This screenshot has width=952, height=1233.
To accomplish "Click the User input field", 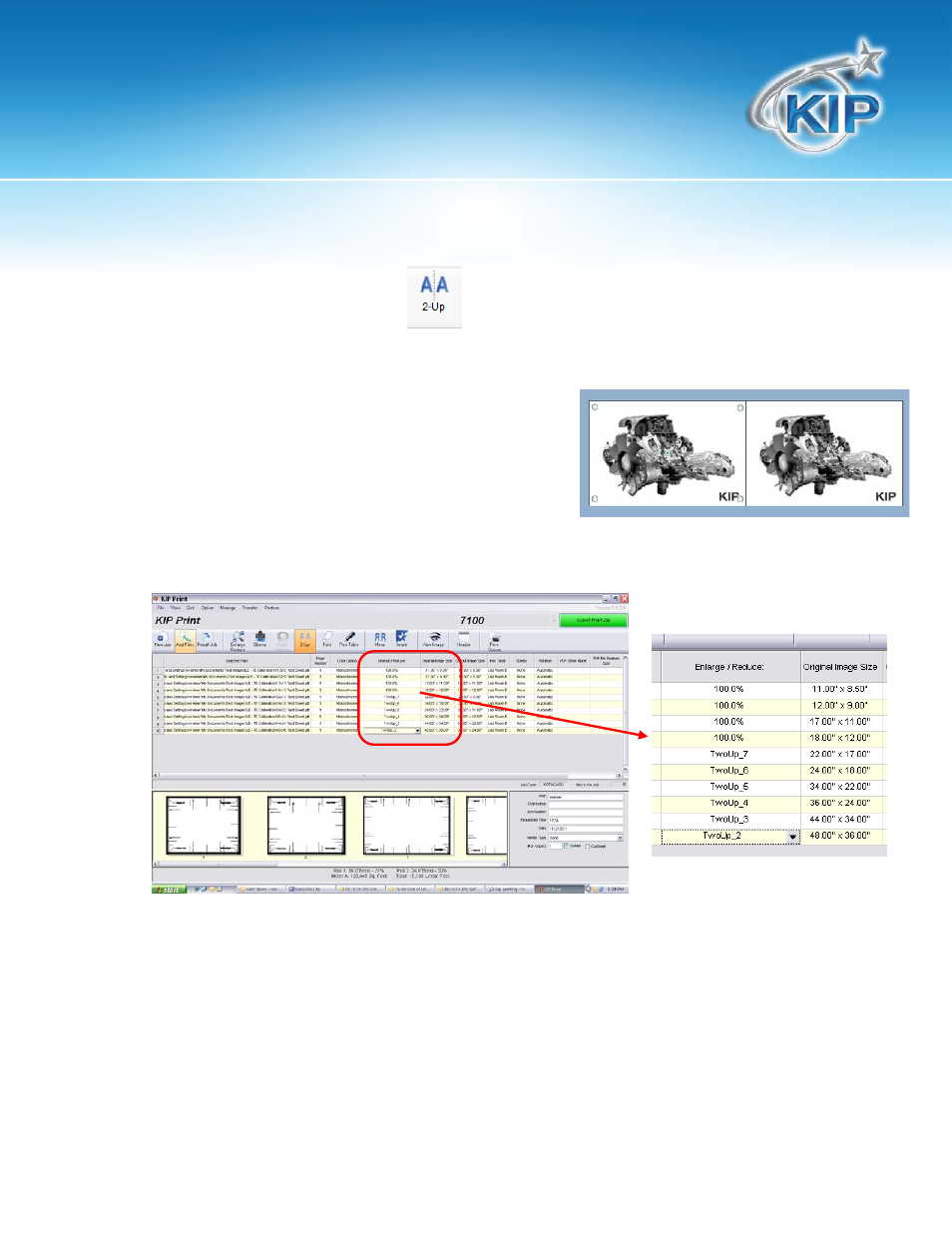I will click(x=586, y=797).
